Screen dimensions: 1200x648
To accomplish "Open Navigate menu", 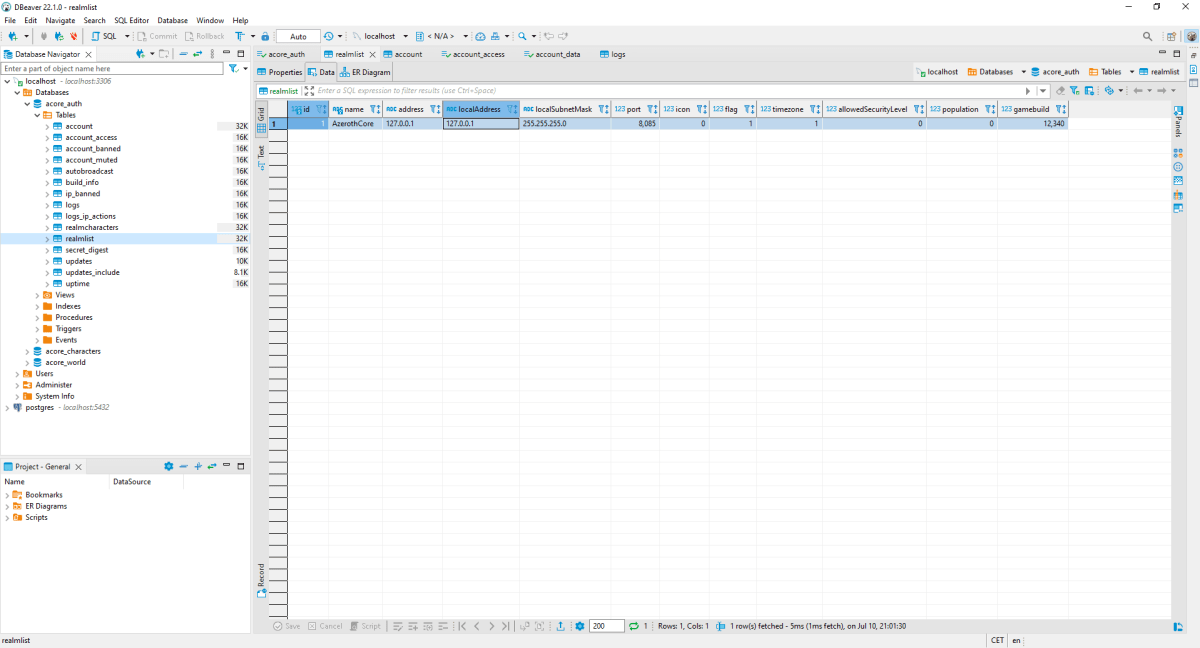I will pyautogui.click(x=60, y=20).
